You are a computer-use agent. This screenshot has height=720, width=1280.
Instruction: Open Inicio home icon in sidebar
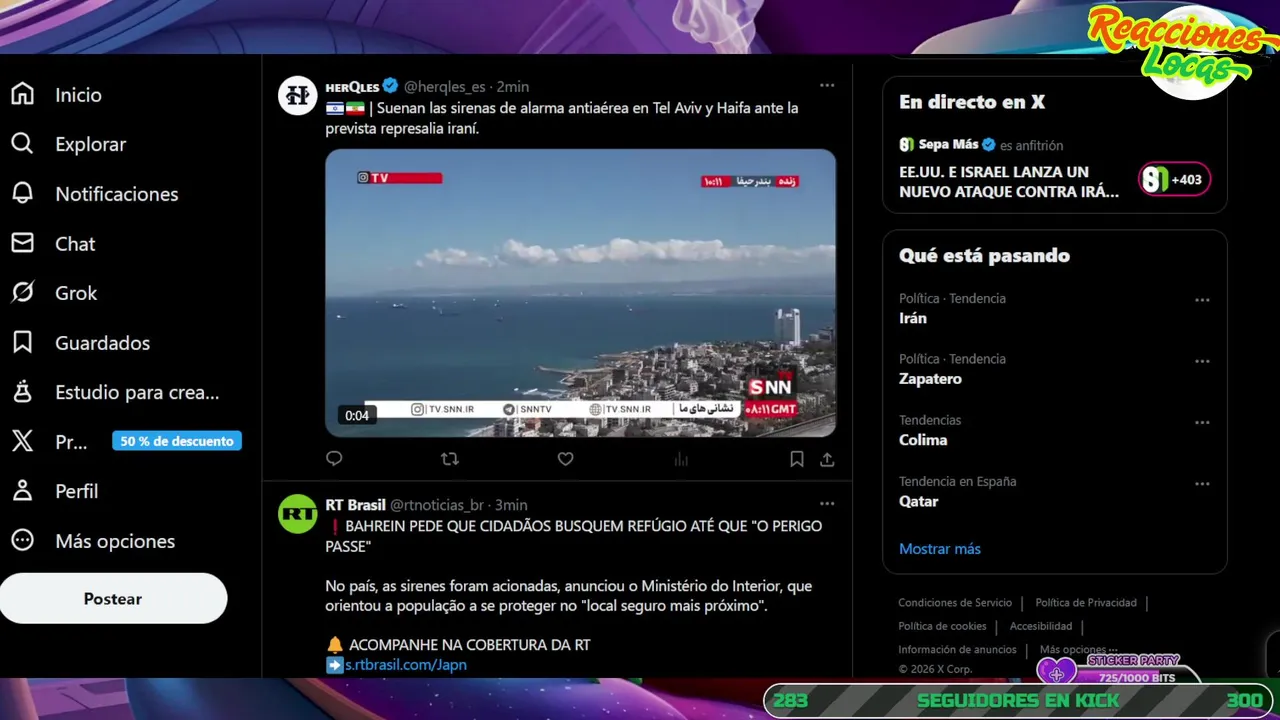[x=22, y=94]
